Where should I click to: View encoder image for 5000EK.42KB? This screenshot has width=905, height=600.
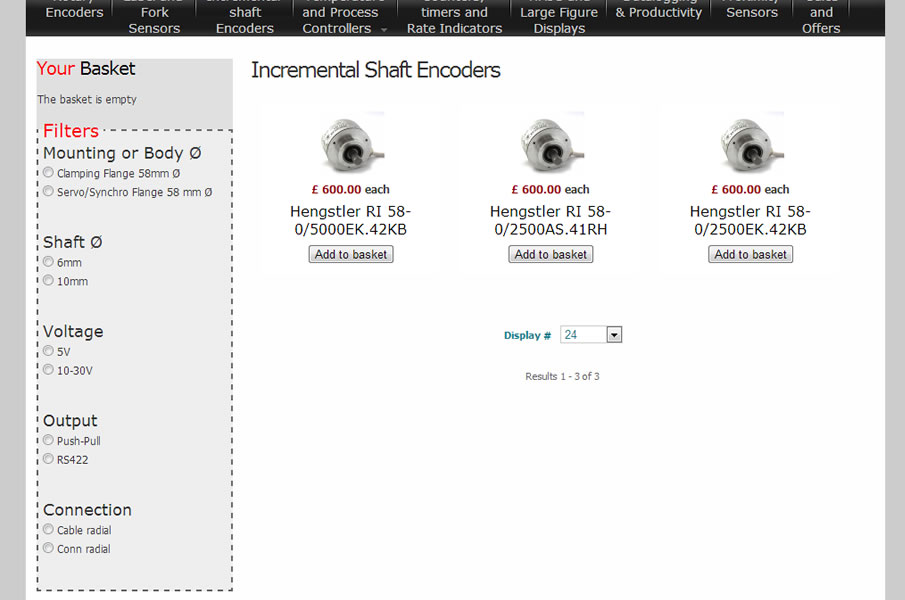click(352, 144)
